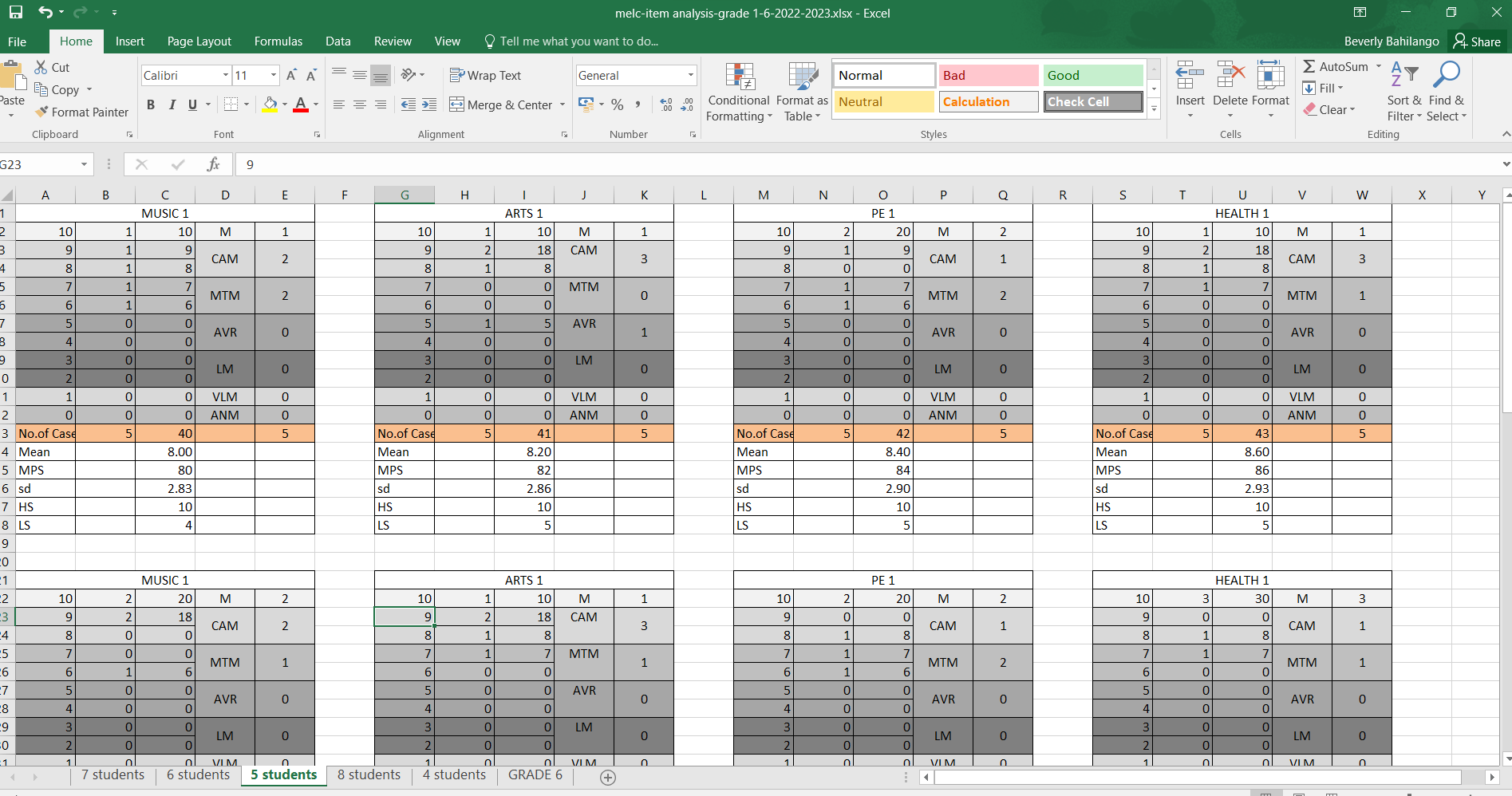Collapse the ribbon with the chevron
1512x796 pixels.
coord(1506,134)
